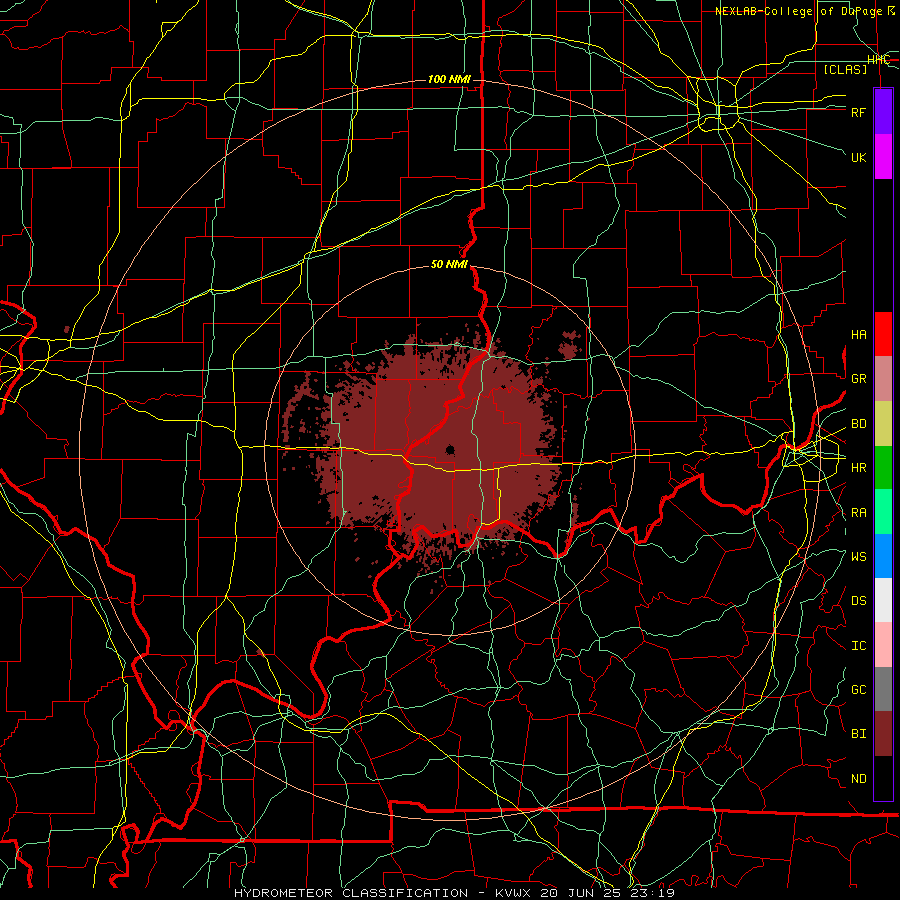The height and width of the screenshot is (900, 900).
Task: Click the BD yellow legend color block
Action: coord(883,424)
